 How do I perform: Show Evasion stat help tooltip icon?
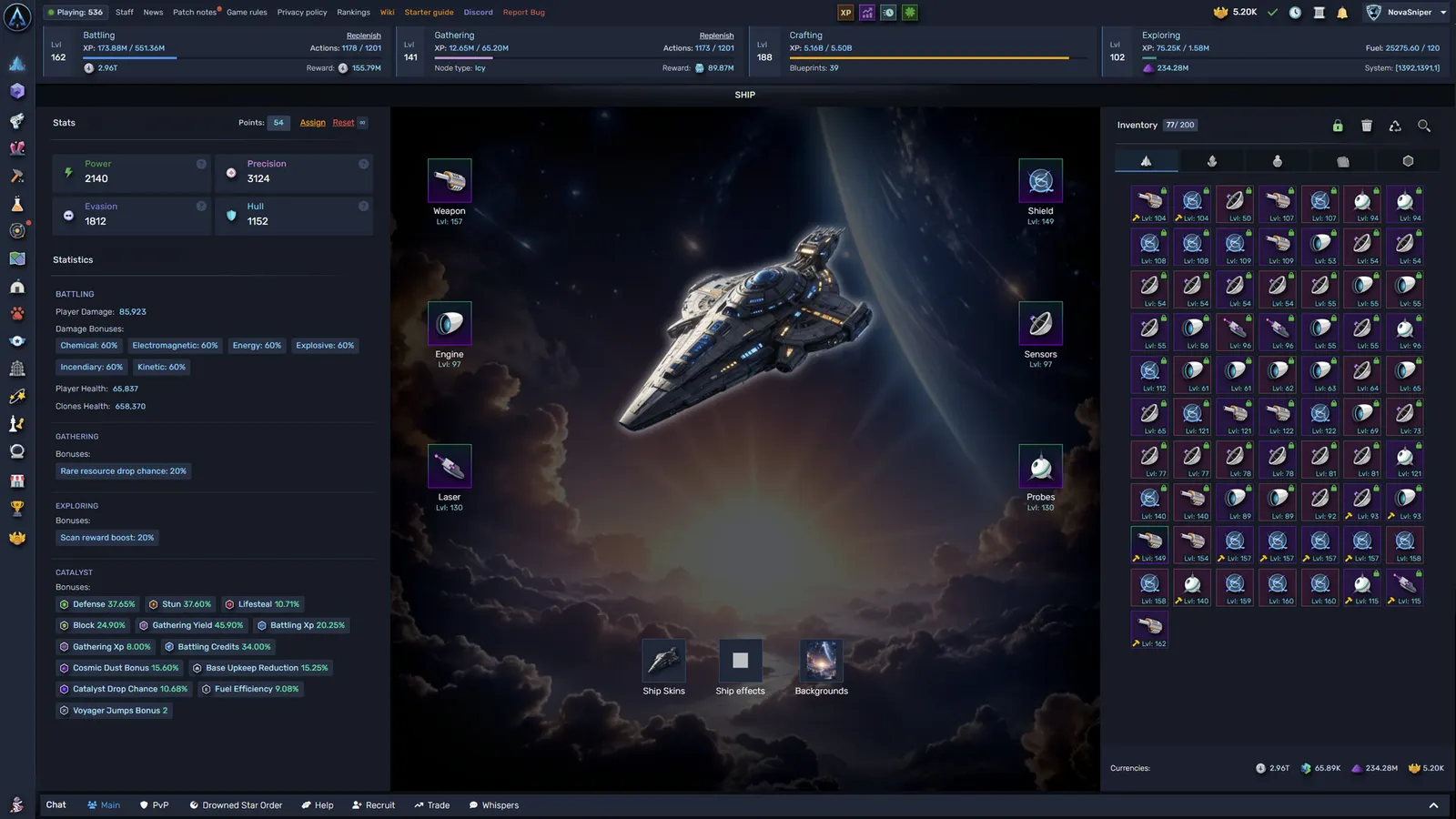coord(201,207)
